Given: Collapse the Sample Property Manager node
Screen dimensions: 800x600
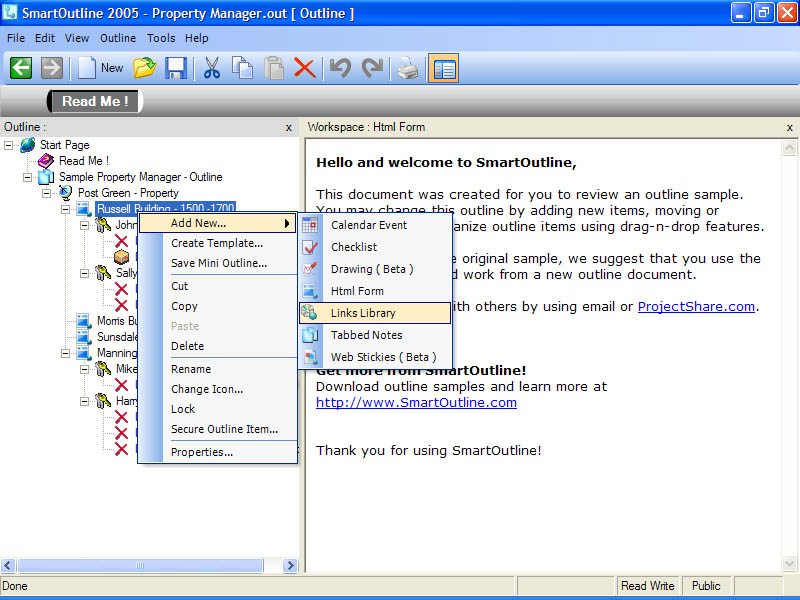Looking at the screenshot, I should pos(28,178).
